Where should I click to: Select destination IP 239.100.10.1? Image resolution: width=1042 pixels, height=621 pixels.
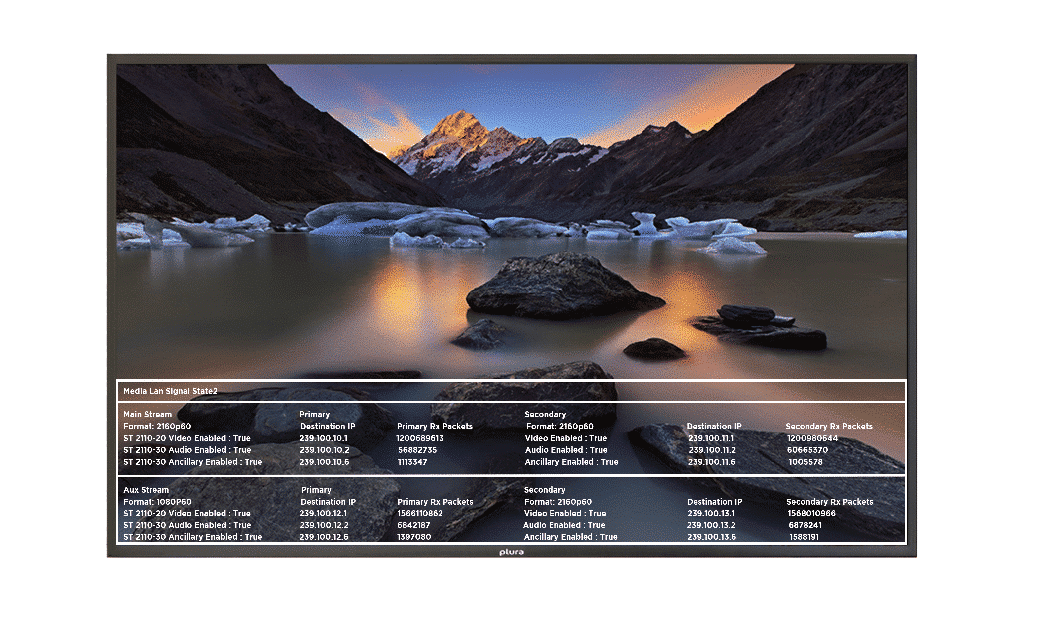324,438
